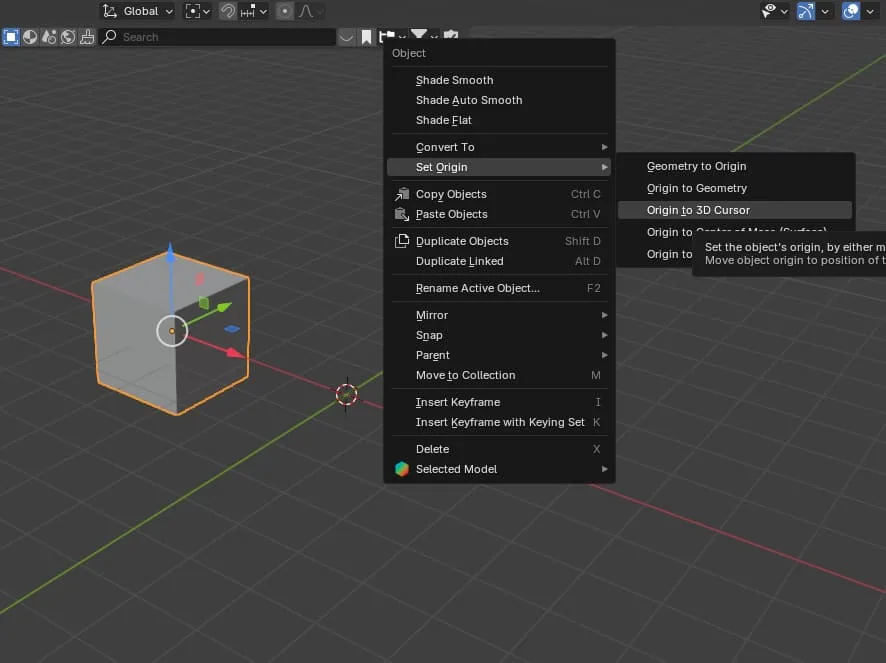The image size is (886, 663).
Task: Choose Move to Collection
Action: pyautogui.click(x=498, y=375)
